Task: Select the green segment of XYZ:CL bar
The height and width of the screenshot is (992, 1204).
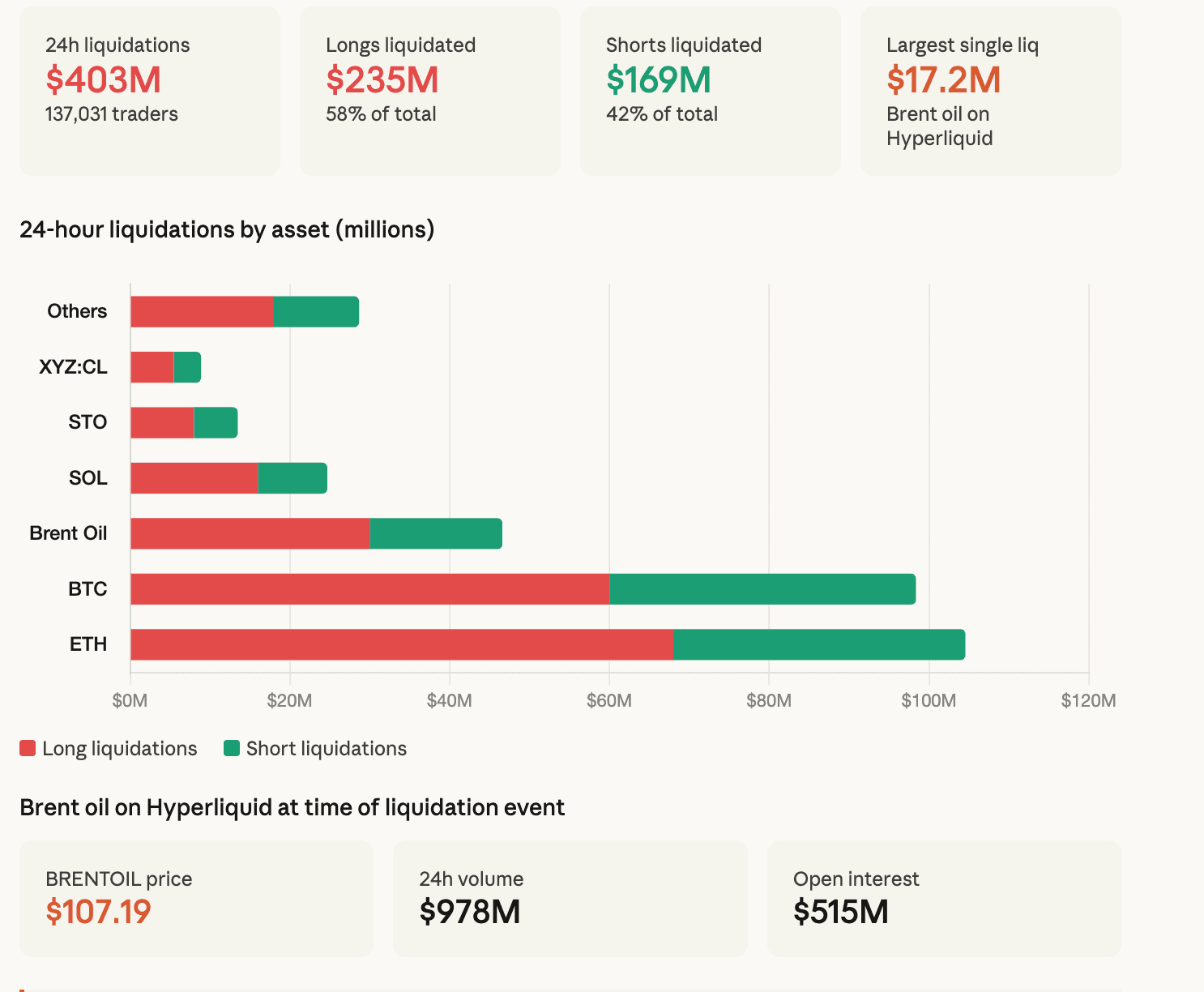Action: point(187,367)
